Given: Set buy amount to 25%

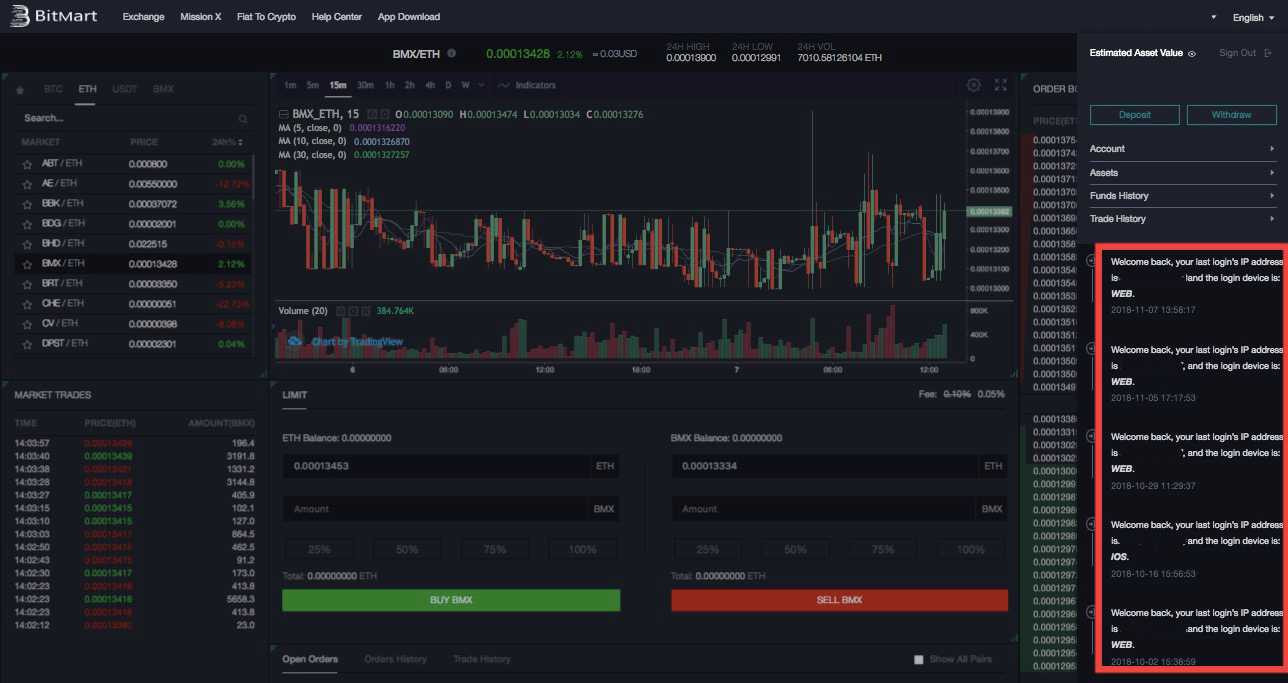Looking at the screenshot, I should coord(319,549).
